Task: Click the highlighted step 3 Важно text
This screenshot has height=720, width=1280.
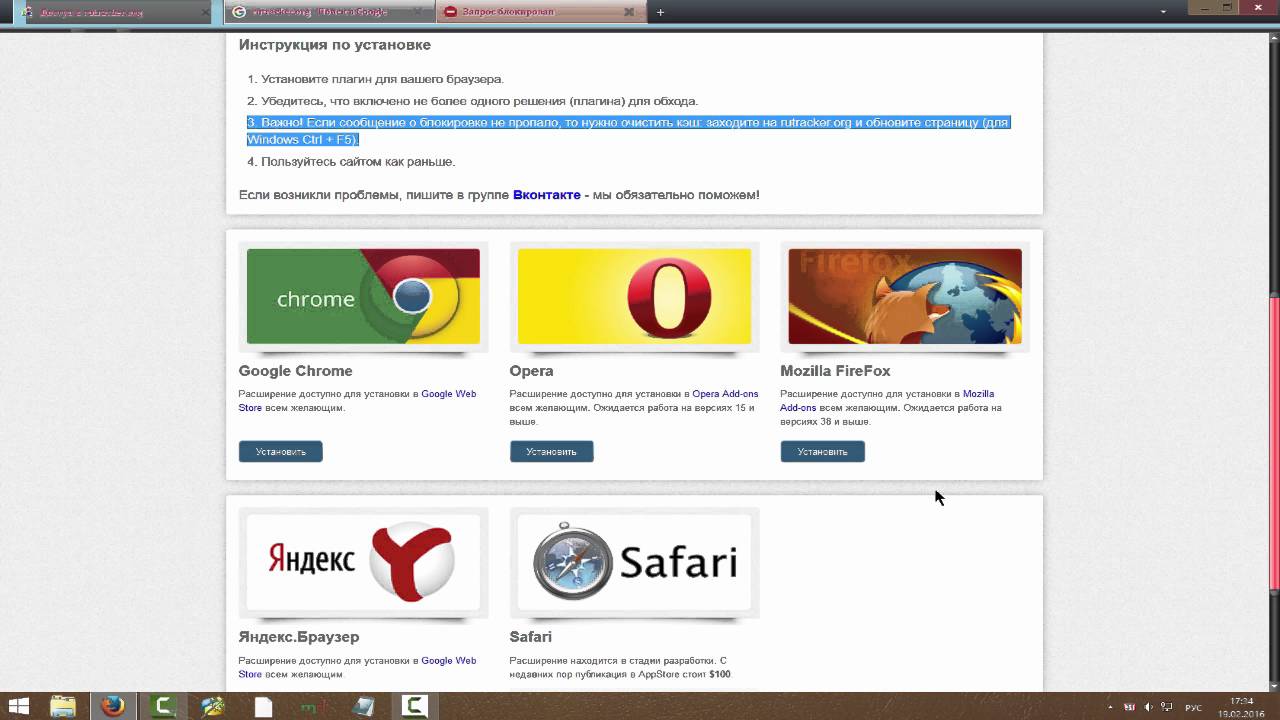Action: (628, 131)
